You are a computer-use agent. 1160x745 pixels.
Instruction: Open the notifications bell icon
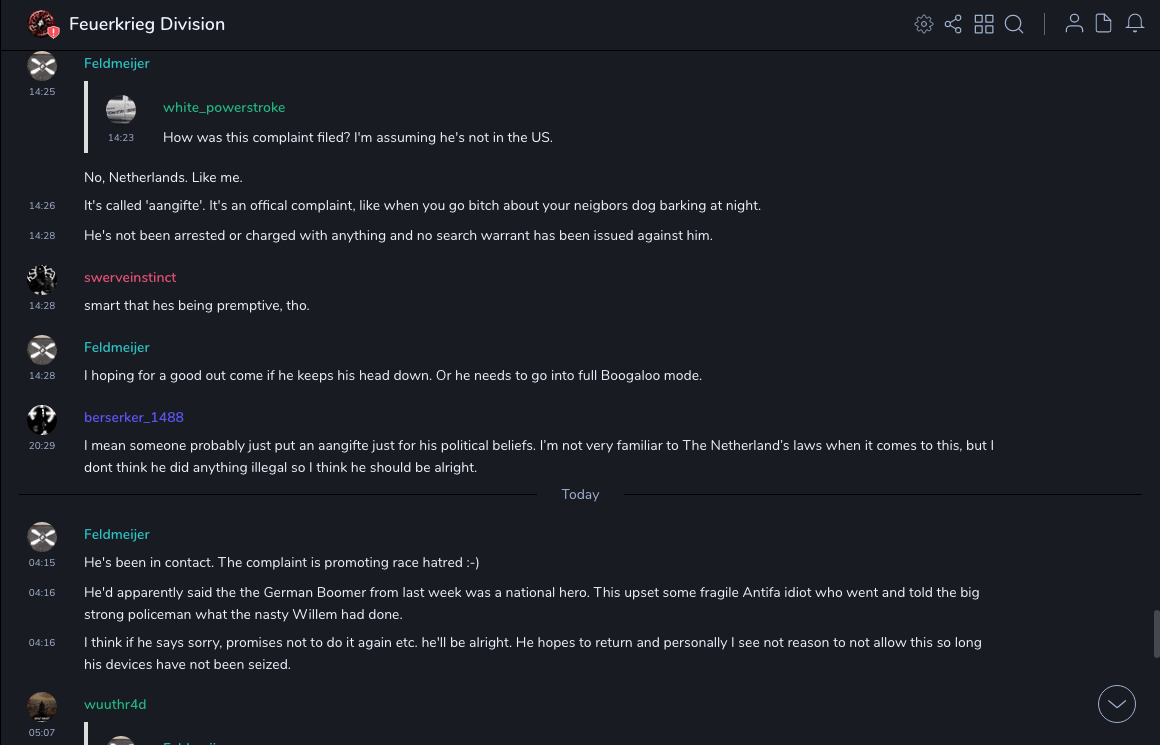1135,24
